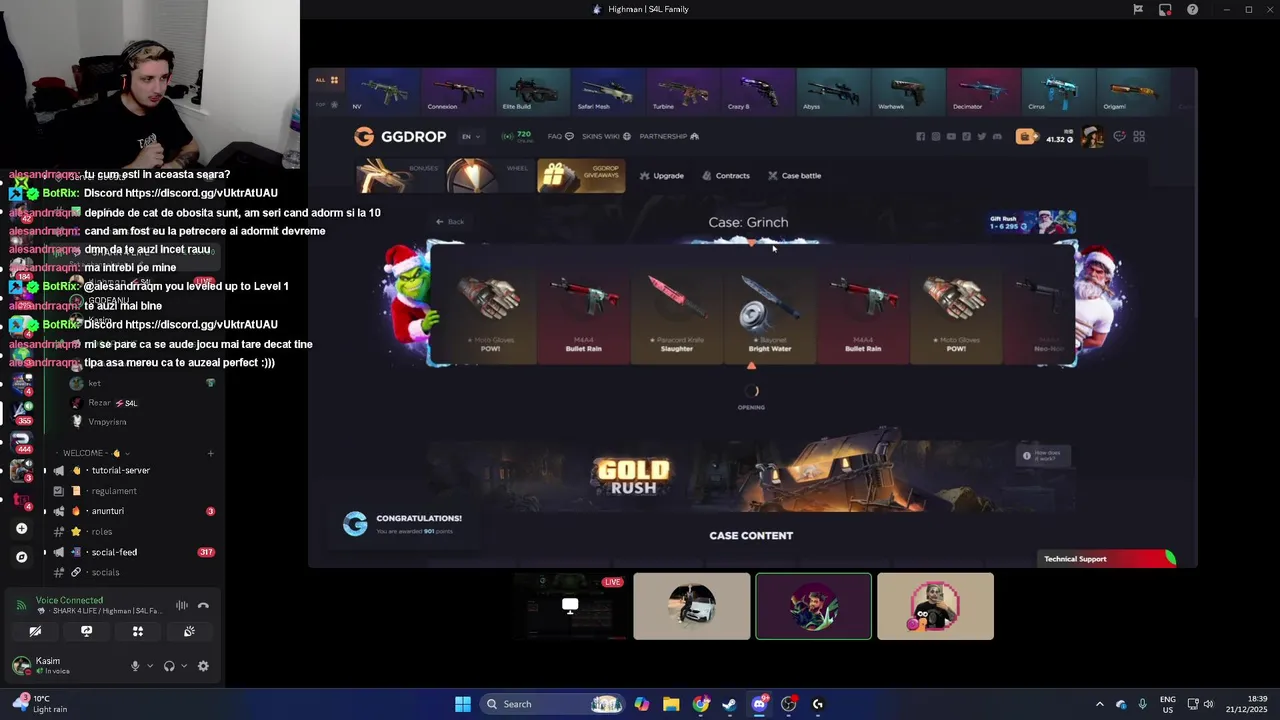Image resolution: width=1280 pixels, height=720 pixels.
Task: Go Back from the Grinch case
Action: (450, 221)
